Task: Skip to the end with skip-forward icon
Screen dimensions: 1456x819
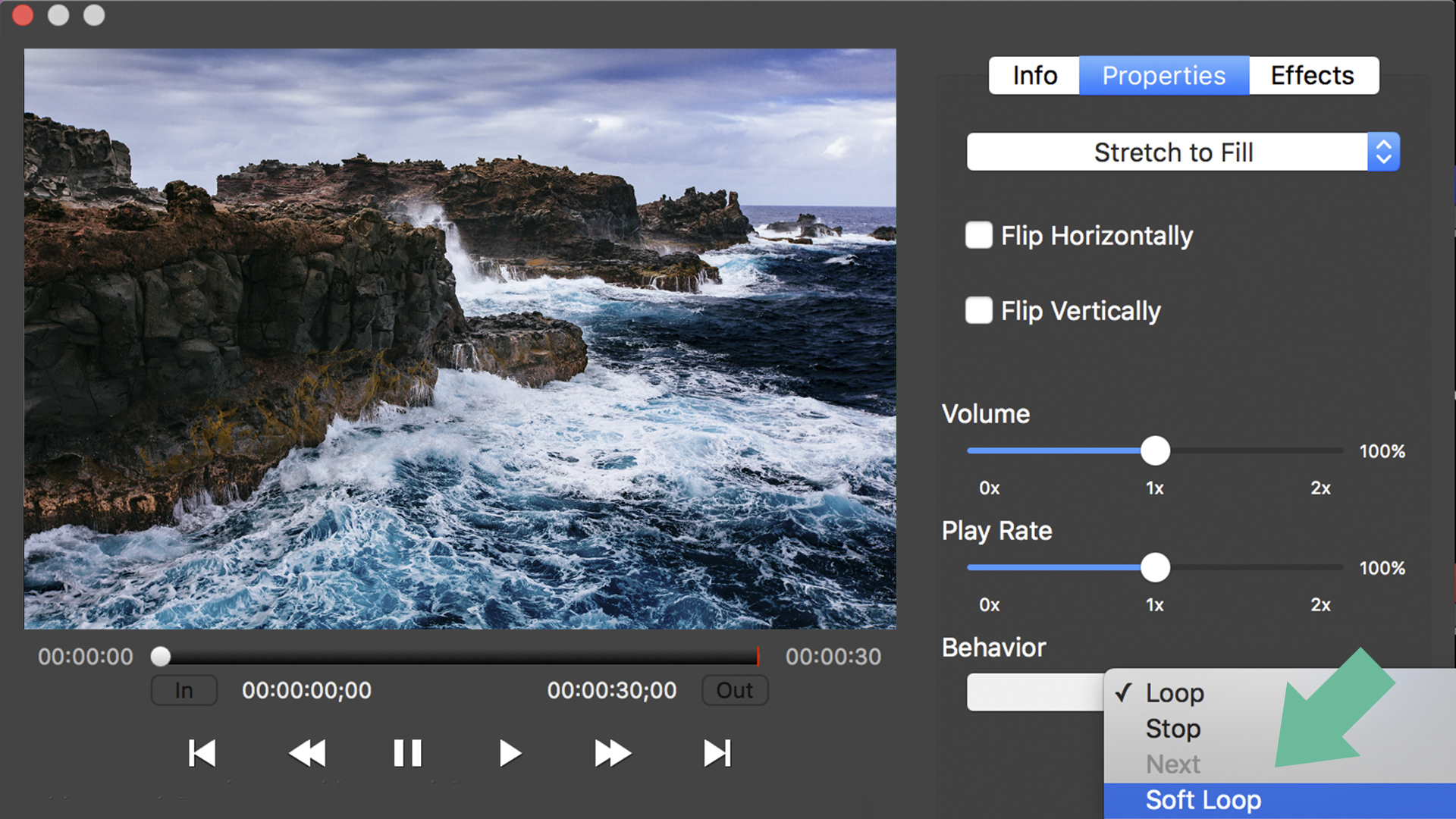Action: pos(717,753)
